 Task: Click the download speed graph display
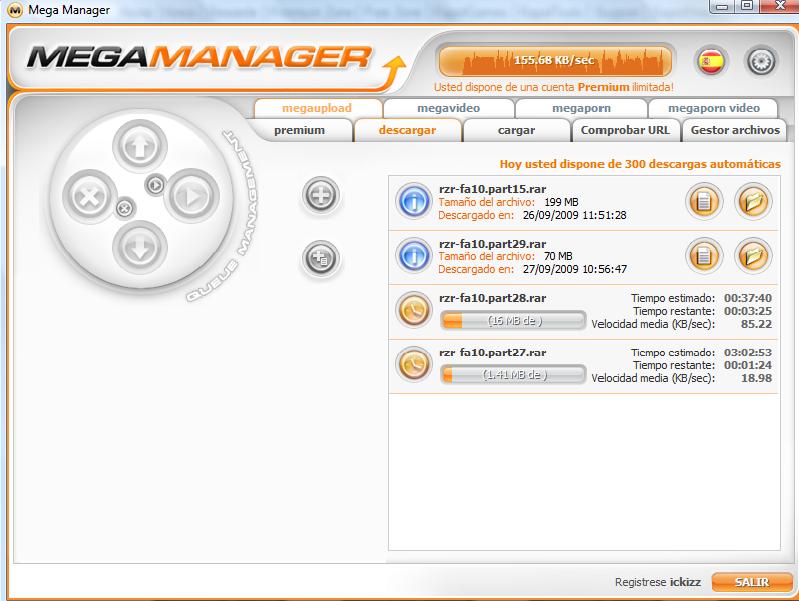pos(555,60)
